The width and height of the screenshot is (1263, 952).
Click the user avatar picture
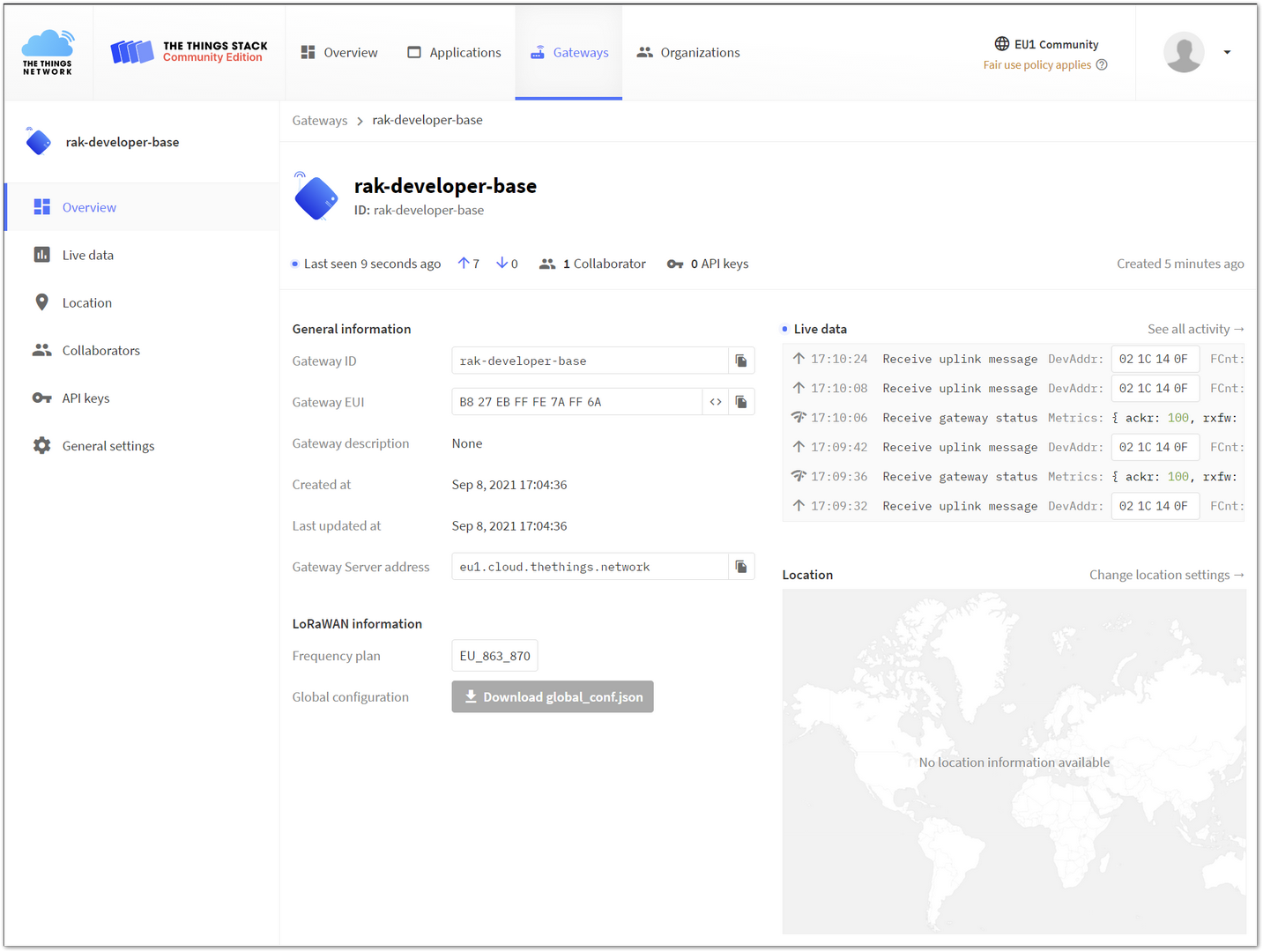pos(1184,52)
